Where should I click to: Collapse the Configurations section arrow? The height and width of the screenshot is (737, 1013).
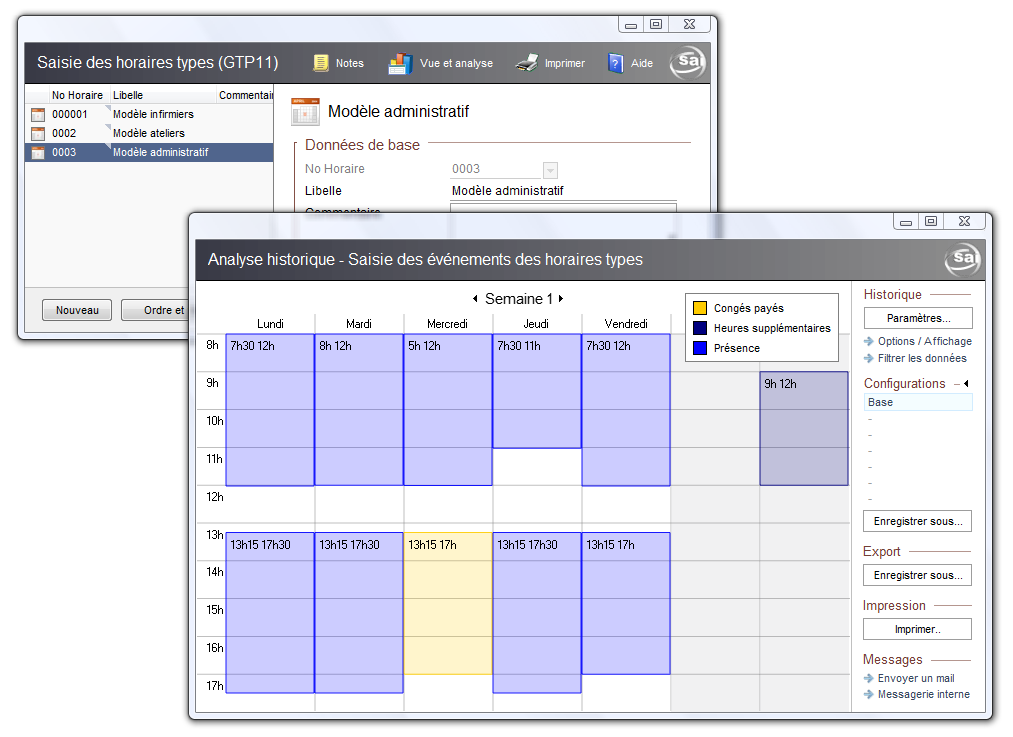point(965,384)
